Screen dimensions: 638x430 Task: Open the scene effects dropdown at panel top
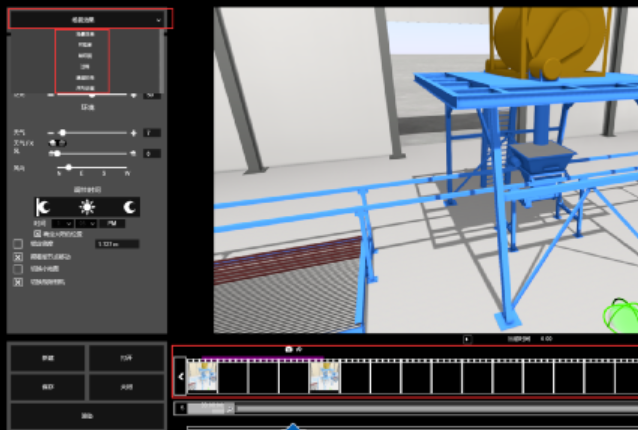click(x=87, y=20)
